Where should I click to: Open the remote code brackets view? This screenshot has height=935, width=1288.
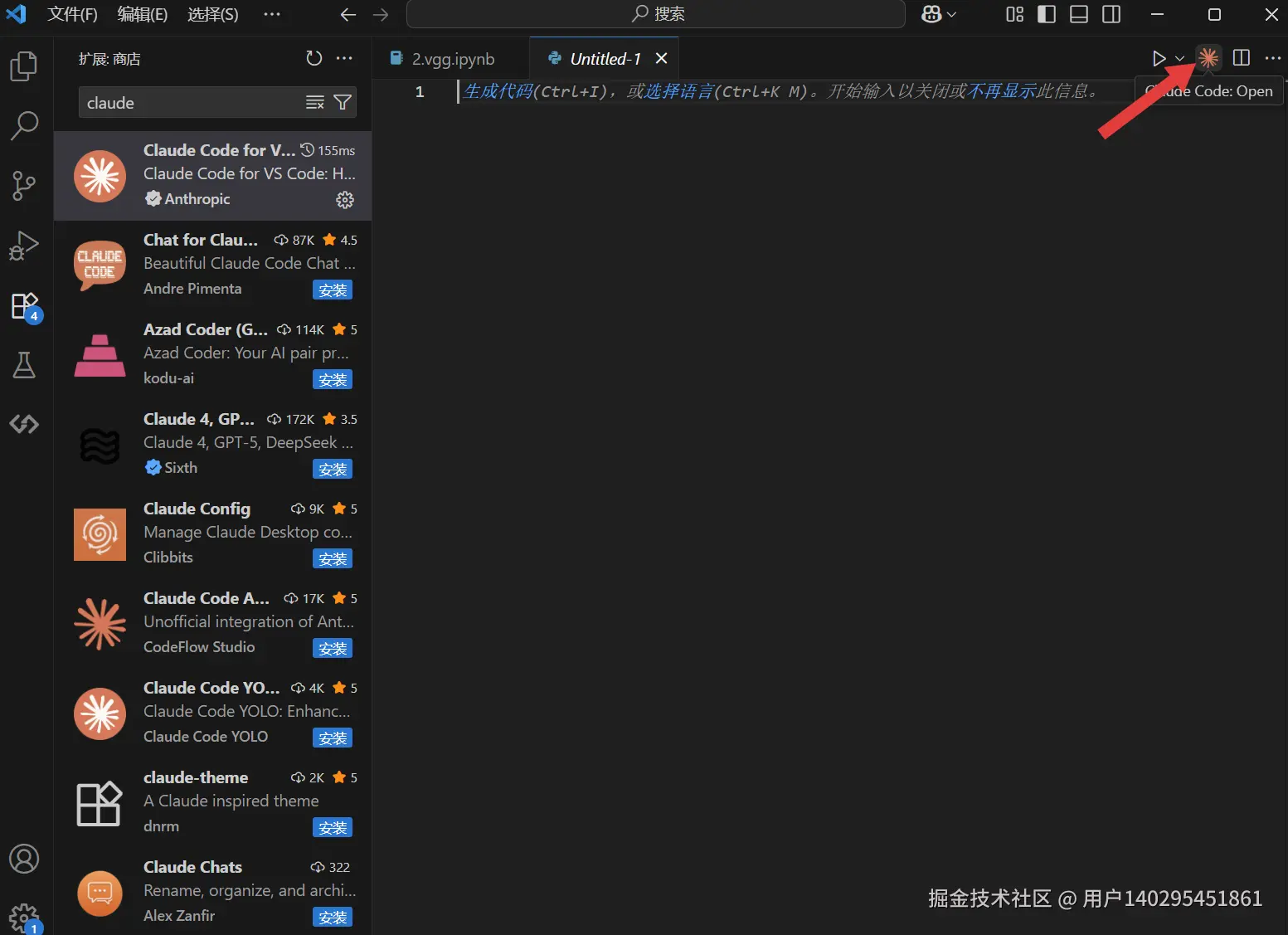point(24,425)
